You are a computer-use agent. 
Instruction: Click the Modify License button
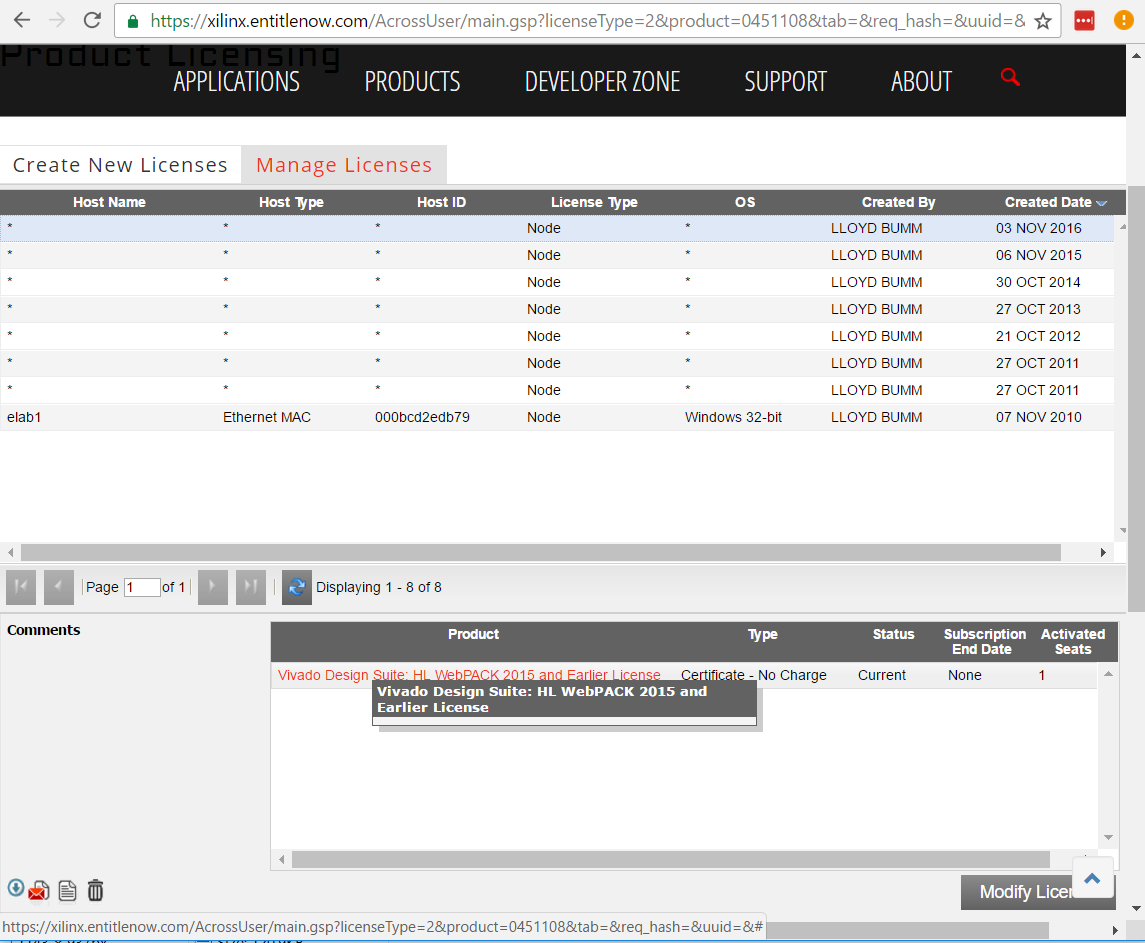(x=1038, y=892)
